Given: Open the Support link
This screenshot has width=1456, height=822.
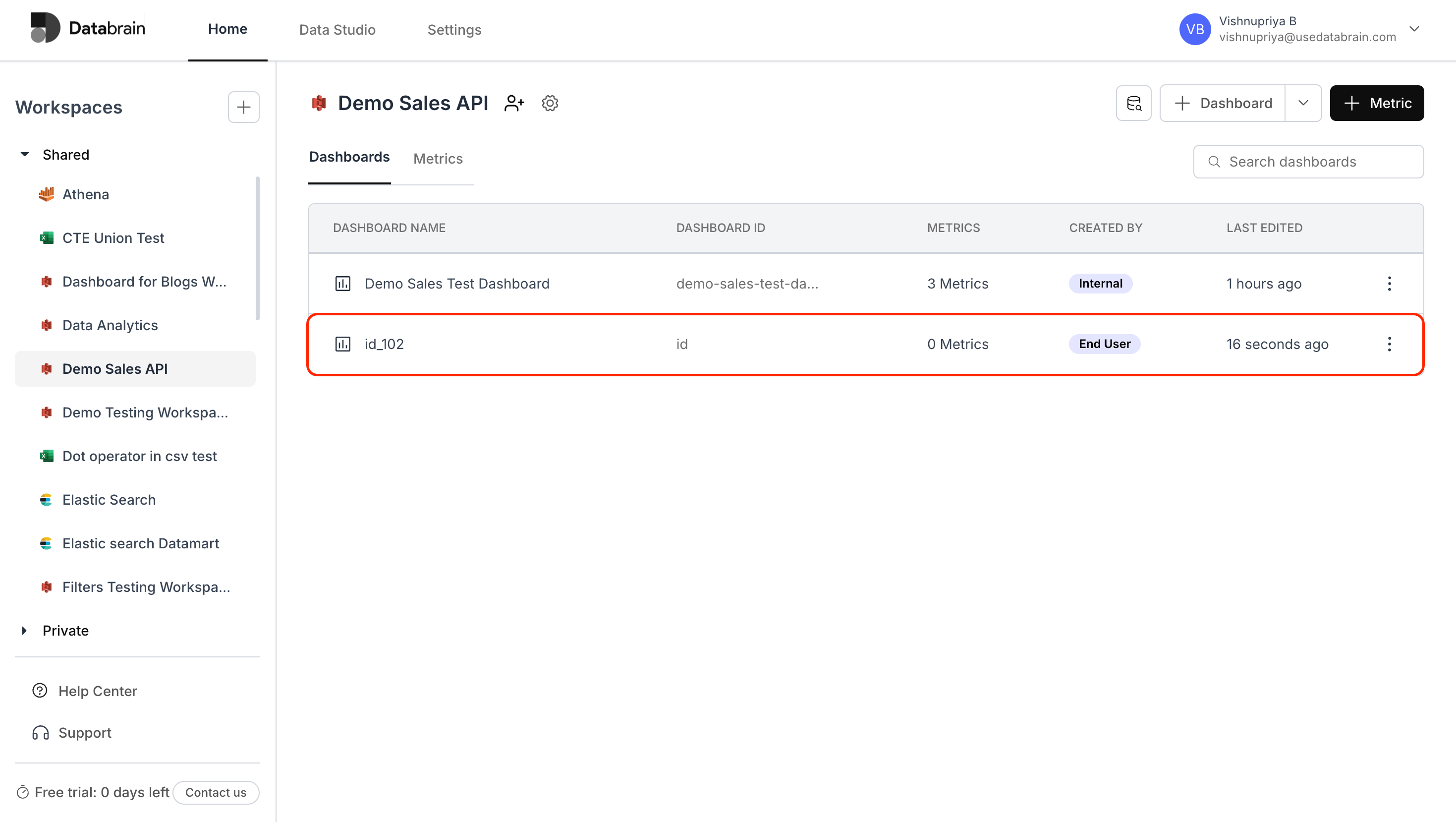Looking at the screenshot, I should point(85,733).
